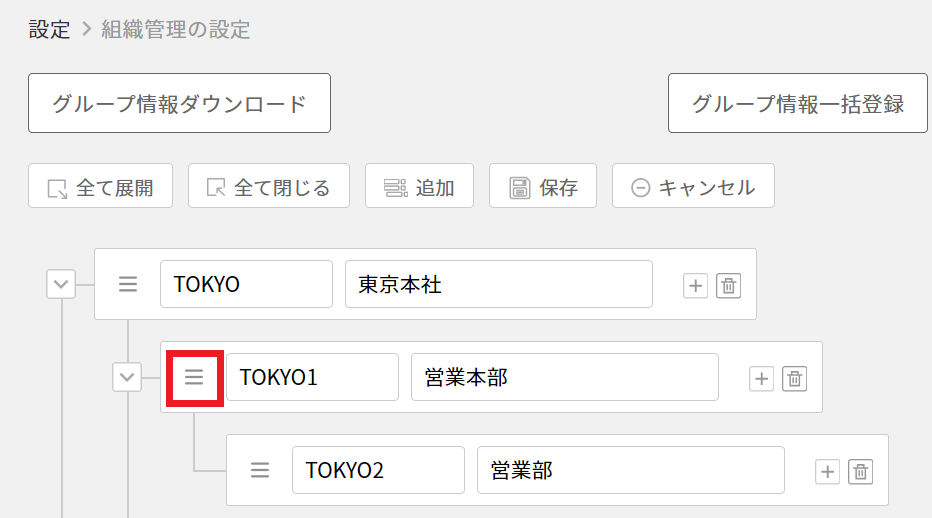This screenshot has height=518, width=932.
Task: Add child group under 東京本社
Action: tap(695, 285)
